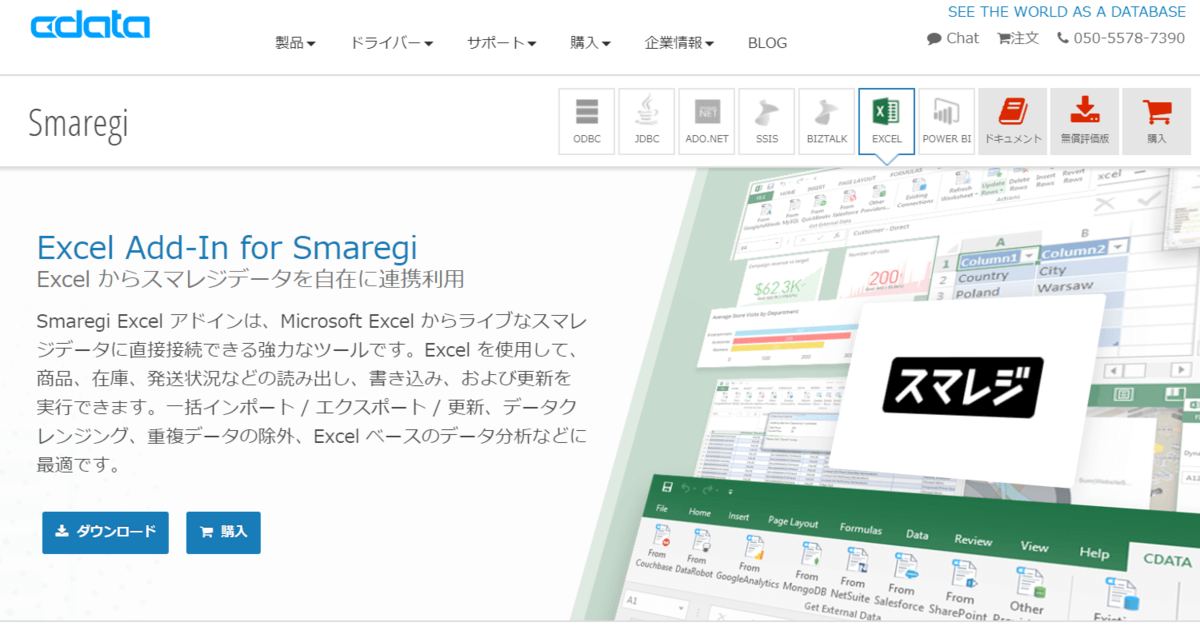
Task: Open the Chat link in header
Action: coord(953,38)
